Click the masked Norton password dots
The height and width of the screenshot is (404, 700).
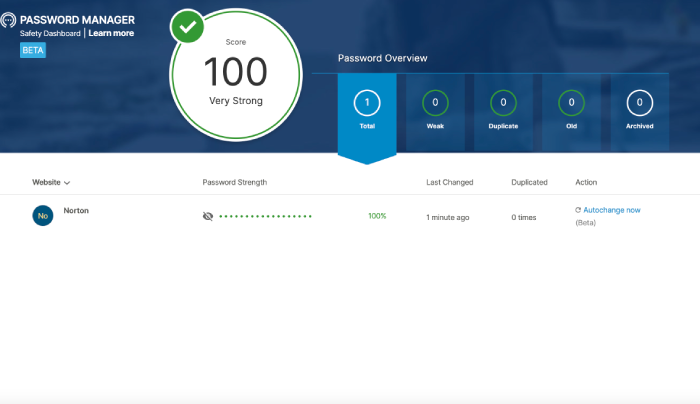pos(265,217)
